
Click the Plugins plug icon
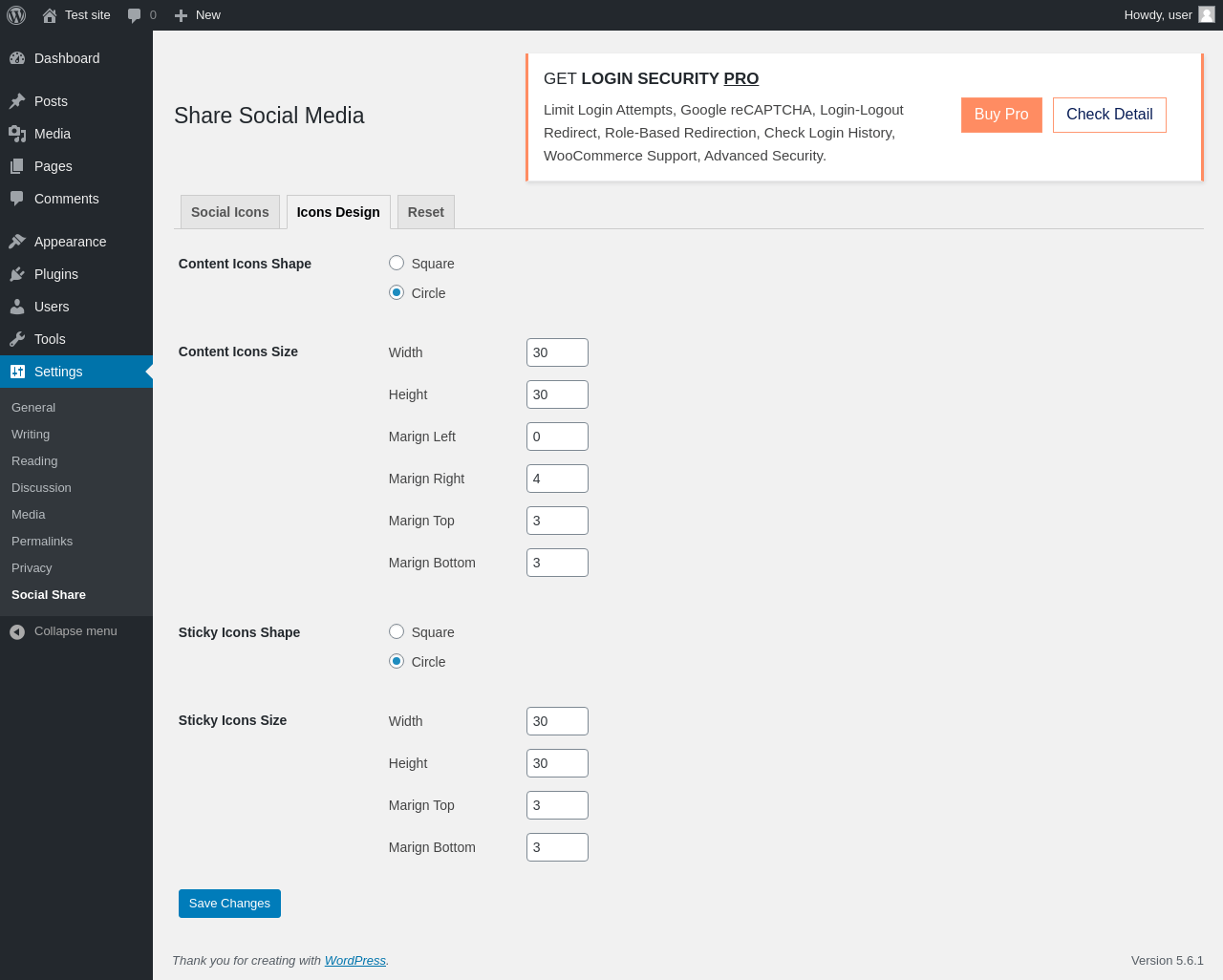(17, 274)
